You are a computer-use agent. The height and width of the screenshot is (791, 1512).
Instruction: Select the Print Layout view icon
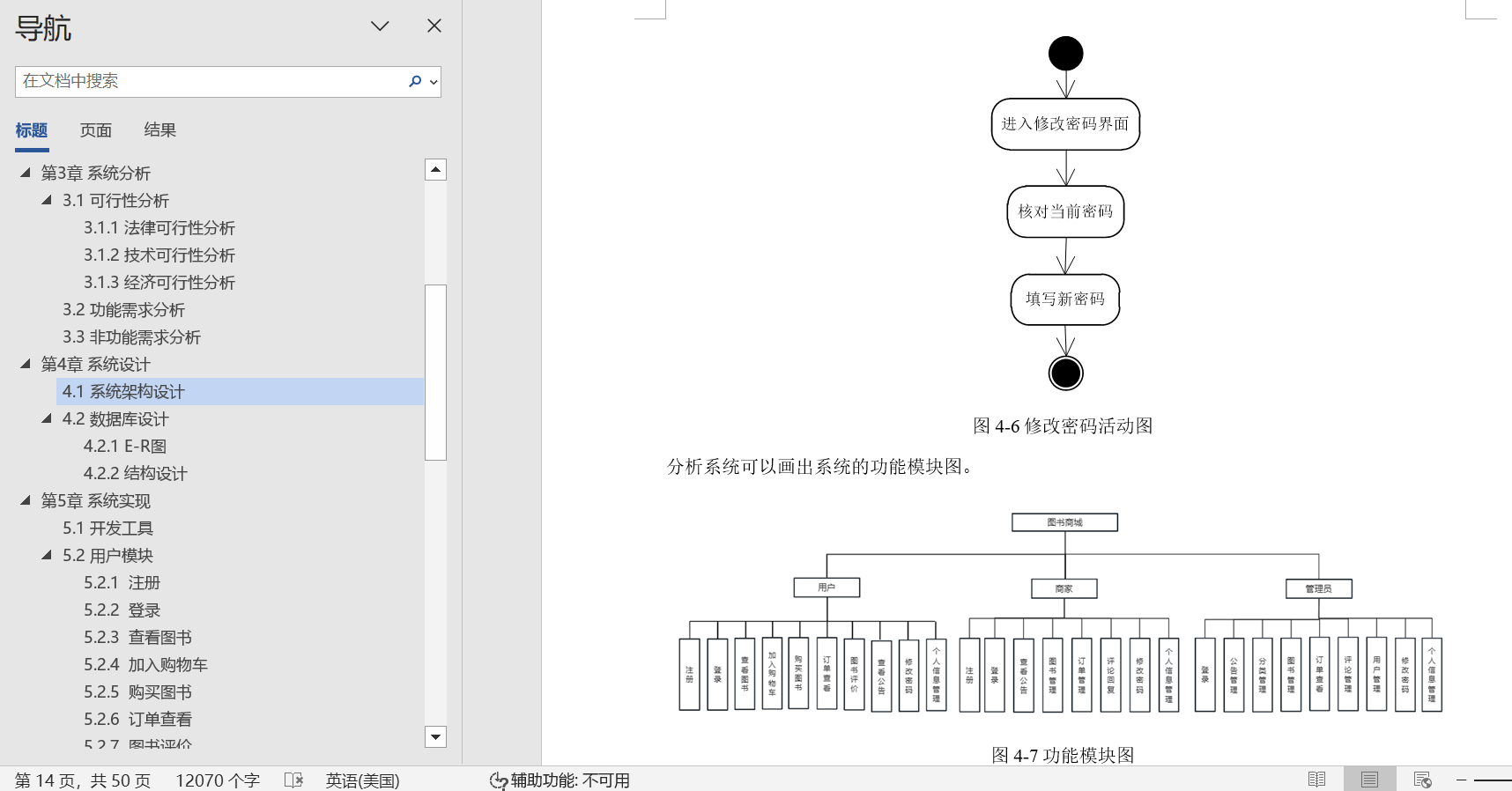(1369, 780)
